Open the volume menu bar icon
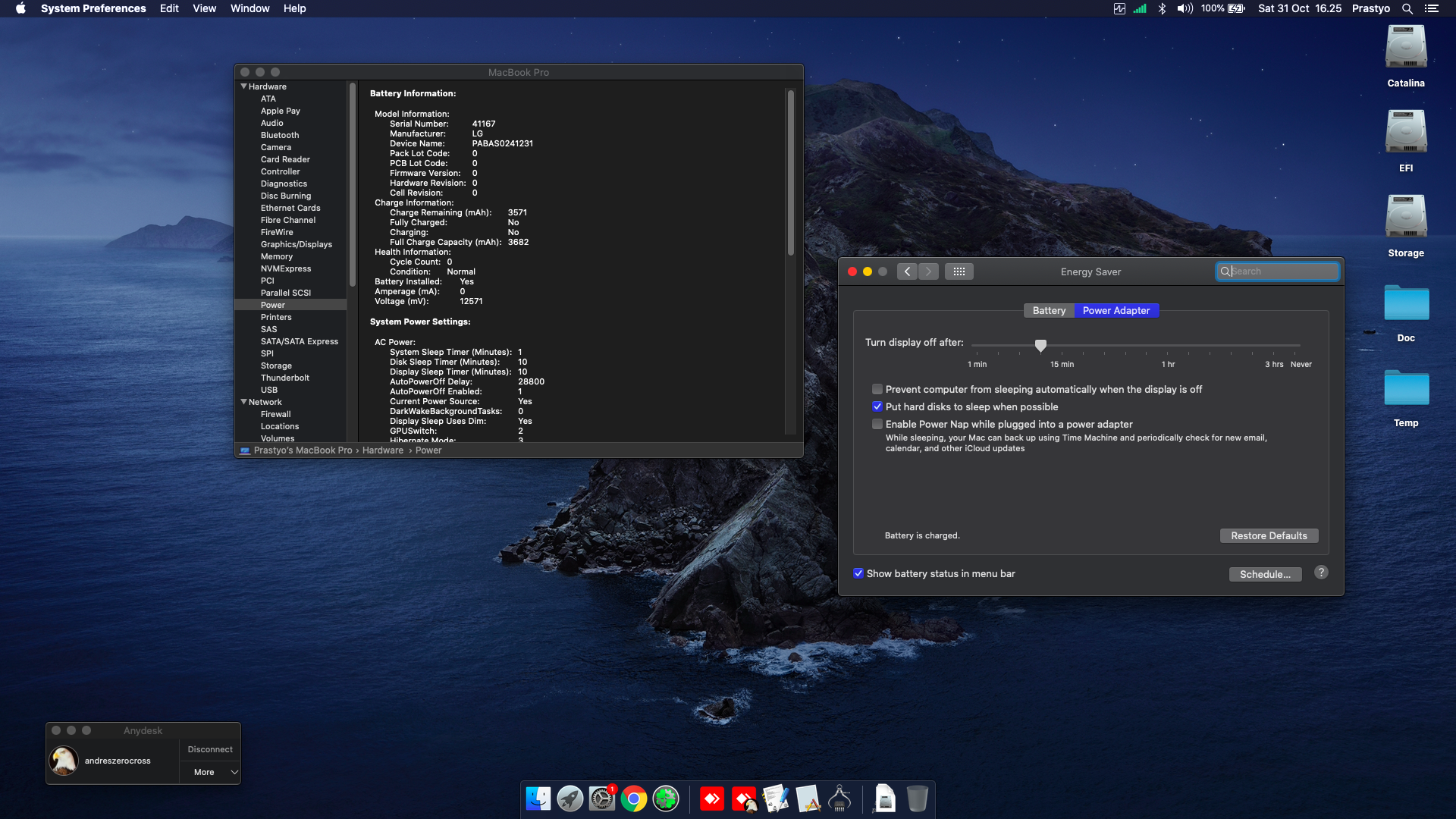The width and height of the screenshot is (1456, 819). (1185, 8)
